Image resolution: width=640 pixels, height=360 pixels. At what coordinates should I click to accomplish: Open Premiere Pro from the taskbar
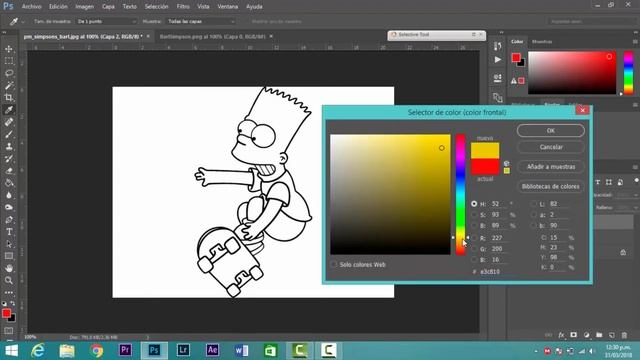[x=125, y=351]
